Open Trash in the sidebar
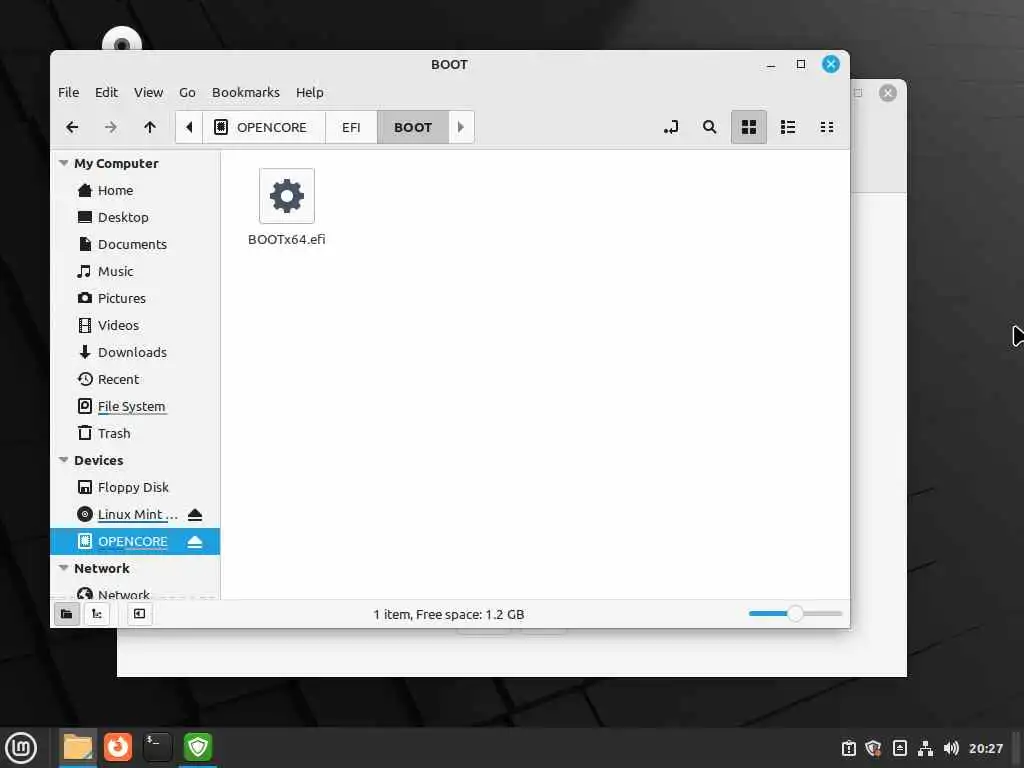Viewport: 1024px width, 768px height. (135, 434)
